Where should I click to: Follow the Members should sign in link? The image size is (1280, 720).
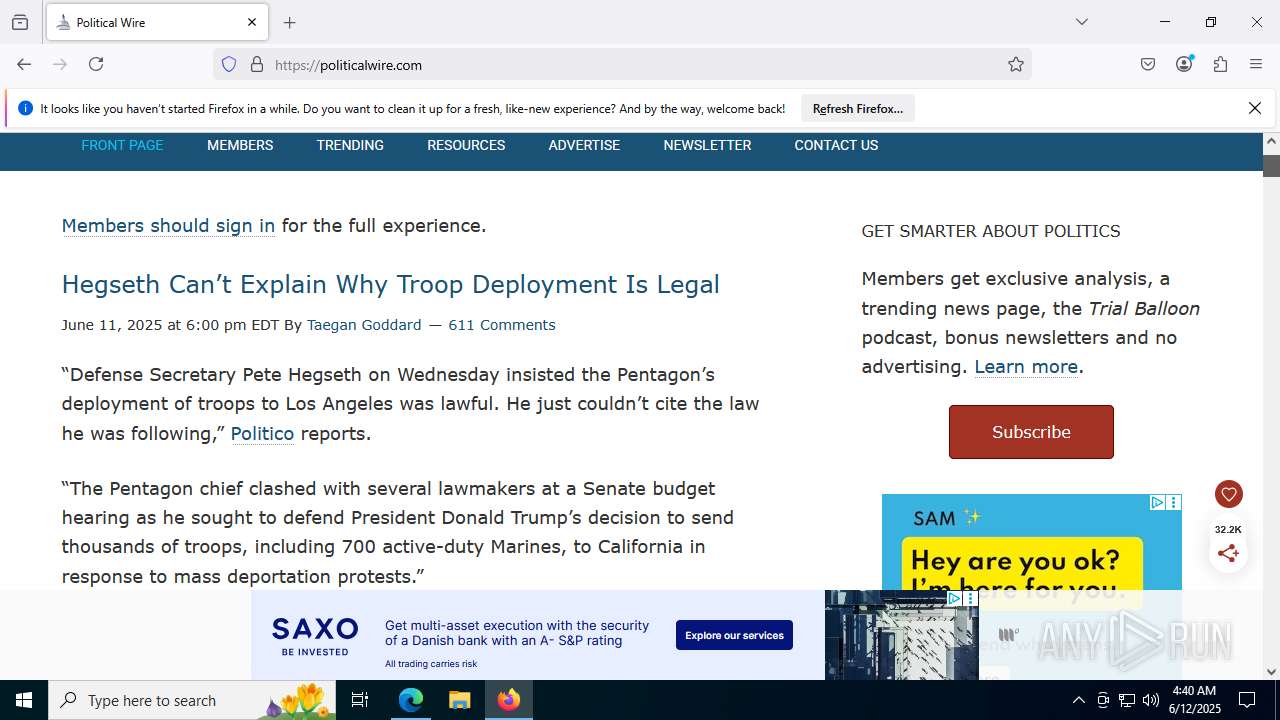point(168,226)
